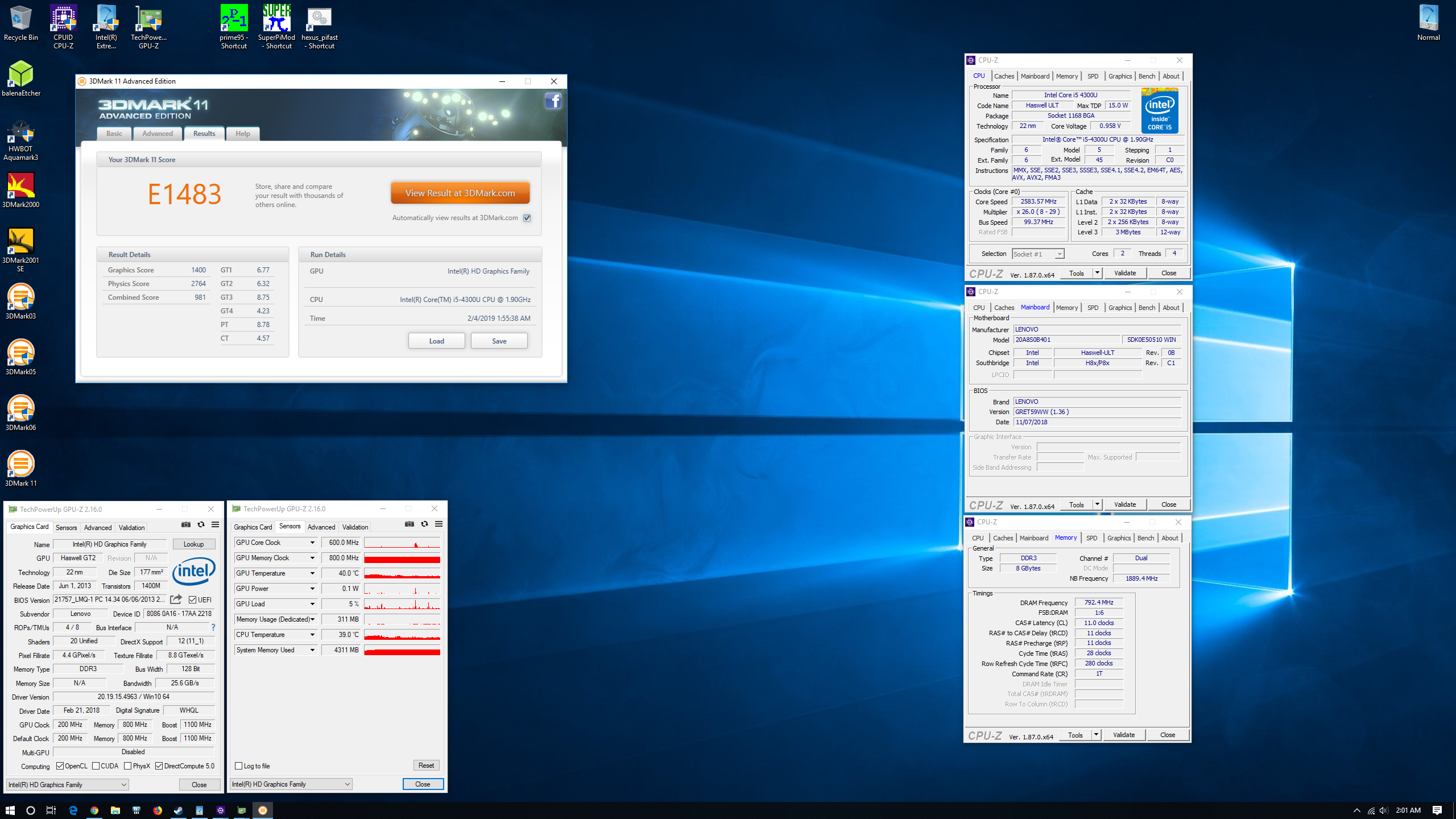Open the Windows Start menu
Image resolution: width=1456 pixels, height=819 pixels.
click(x=10, y=810)
